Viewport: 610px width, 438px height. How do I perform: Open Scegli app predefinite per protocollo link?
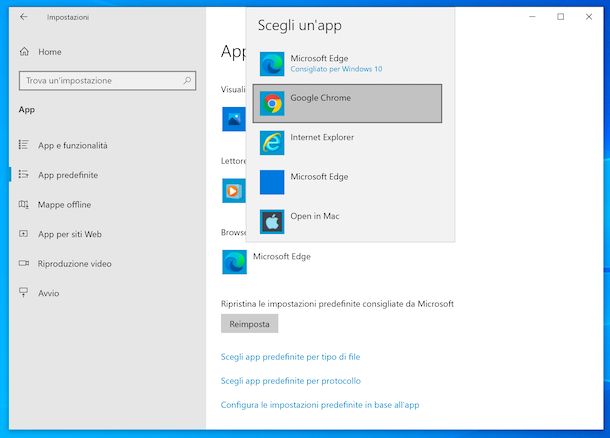tap(290, 381)
